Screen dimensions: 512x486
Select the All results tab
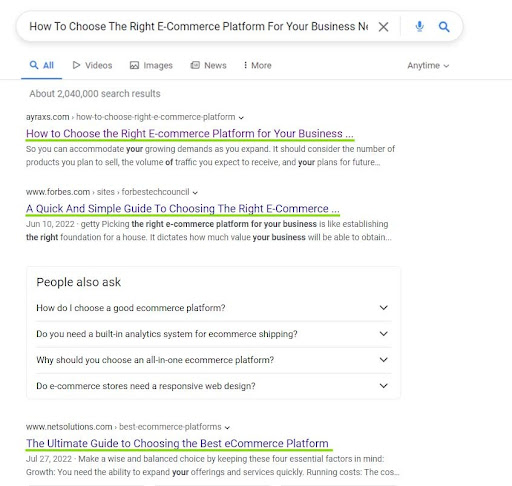click(x=42, y=65)
